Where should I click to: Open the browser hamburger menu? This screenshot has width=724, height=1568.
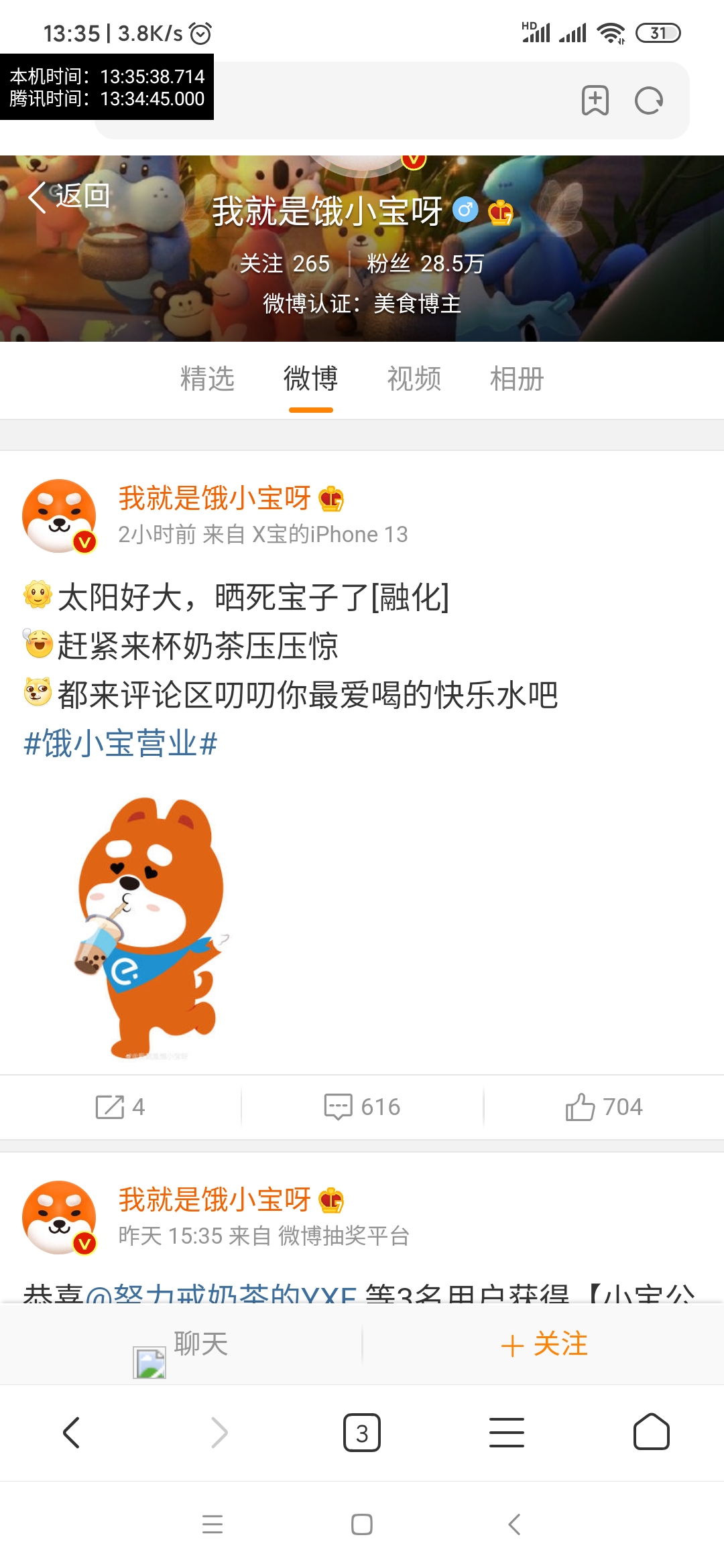(507, 1433)
